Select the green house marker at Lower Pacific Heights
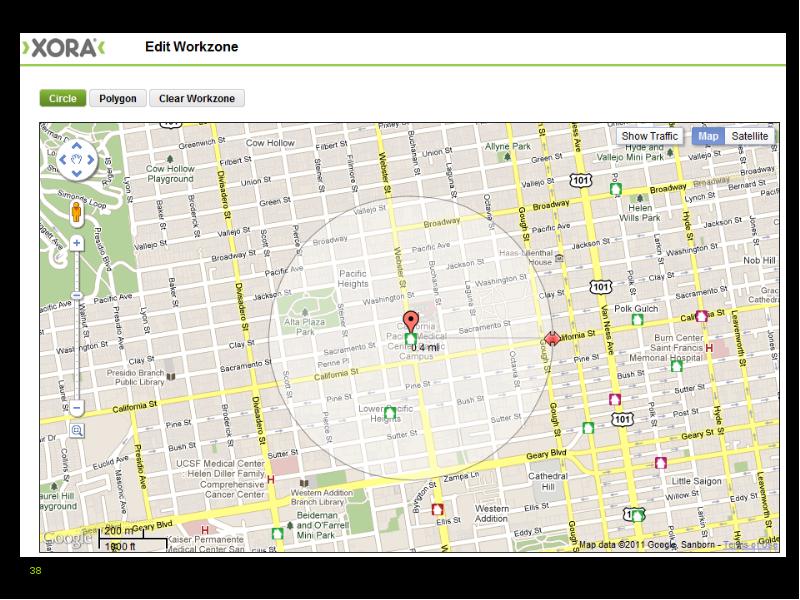 click(390, 412)
